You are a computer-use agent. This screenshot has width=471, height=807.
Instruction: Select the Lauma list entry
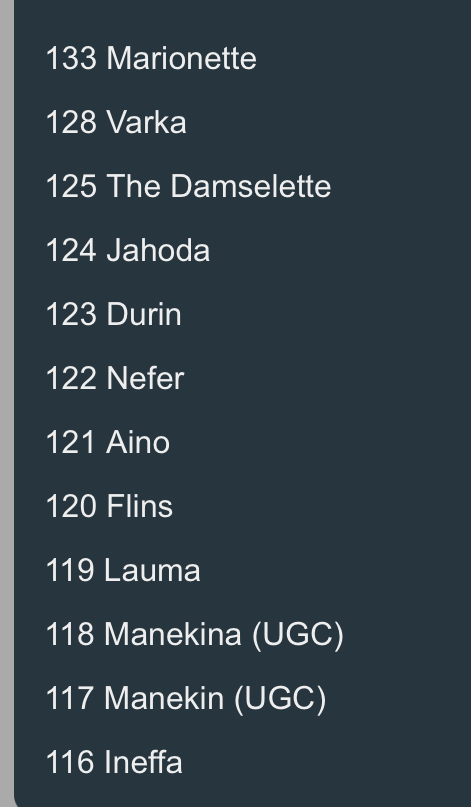click(x=243, y=570)
